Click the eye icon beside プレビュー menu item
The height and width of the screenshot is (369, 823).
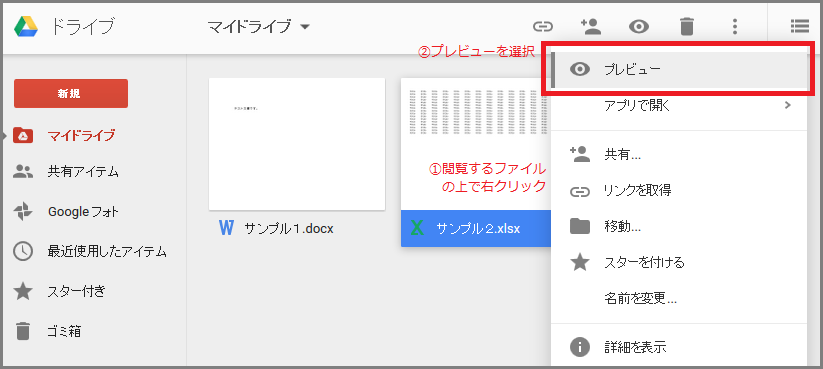(x=579, y=69)
